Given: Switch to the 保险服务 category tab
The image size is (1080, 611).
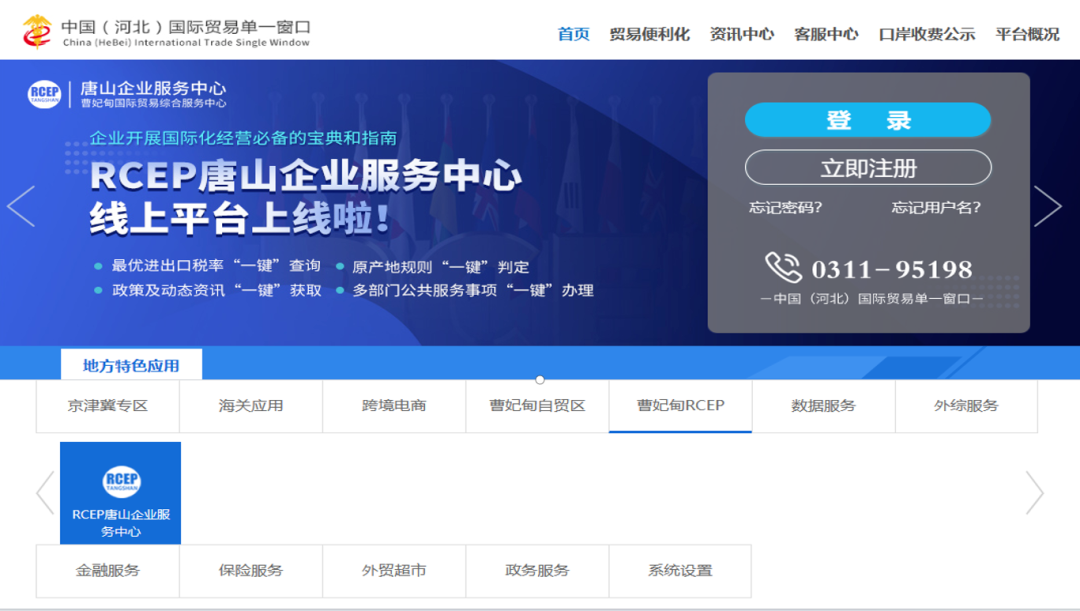Looking at the screenshot, I should coord(251,570).
